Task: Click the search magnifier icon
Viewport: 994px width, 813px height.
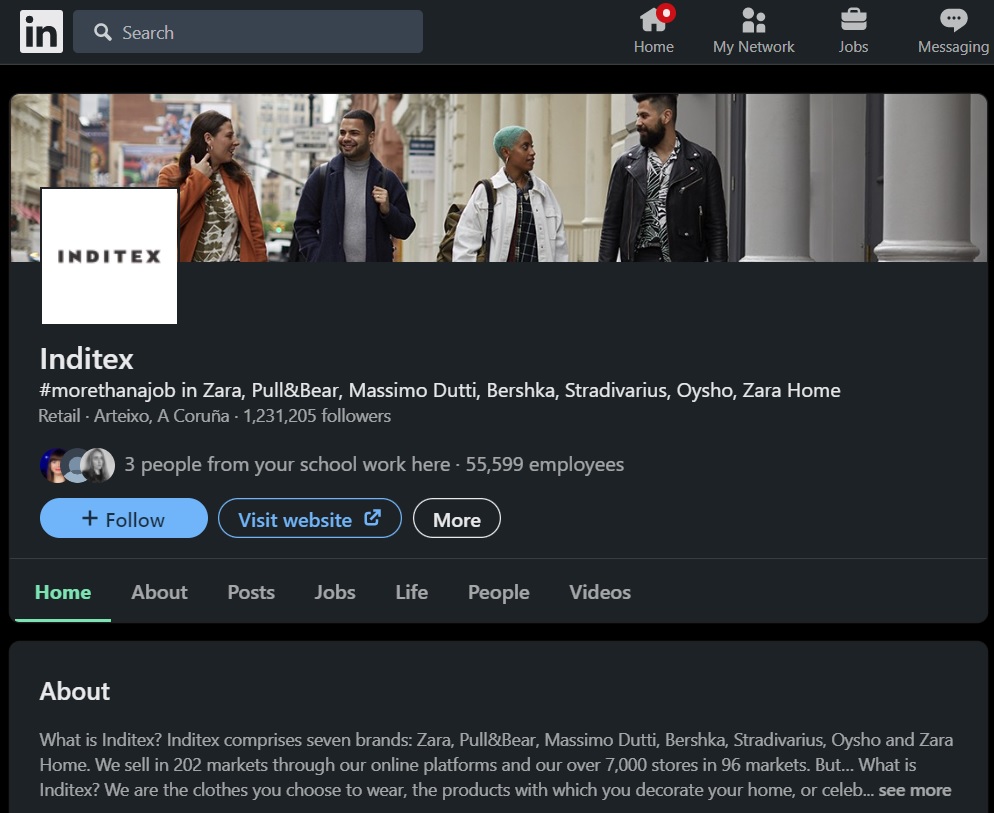Action: [103, 32]
